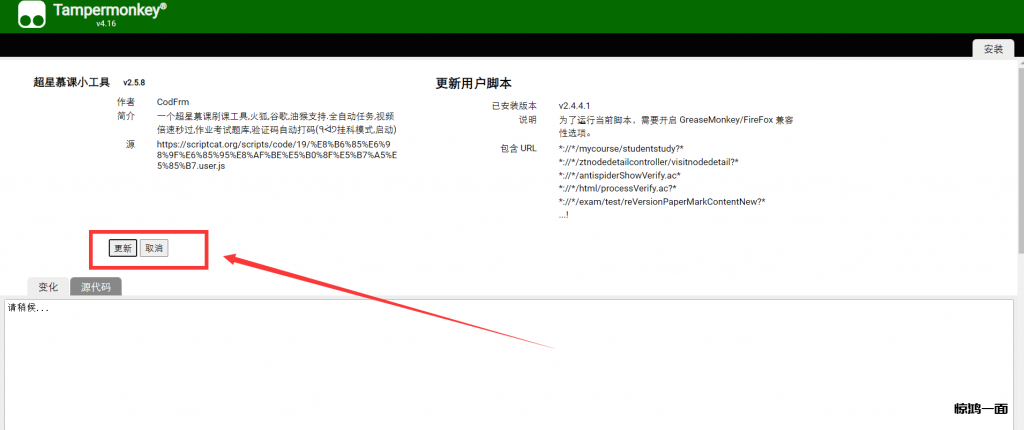The width and height of the screenshot is (1024, 430).
Task: Click the Tampermonkey logo icon
Action: 32,15
